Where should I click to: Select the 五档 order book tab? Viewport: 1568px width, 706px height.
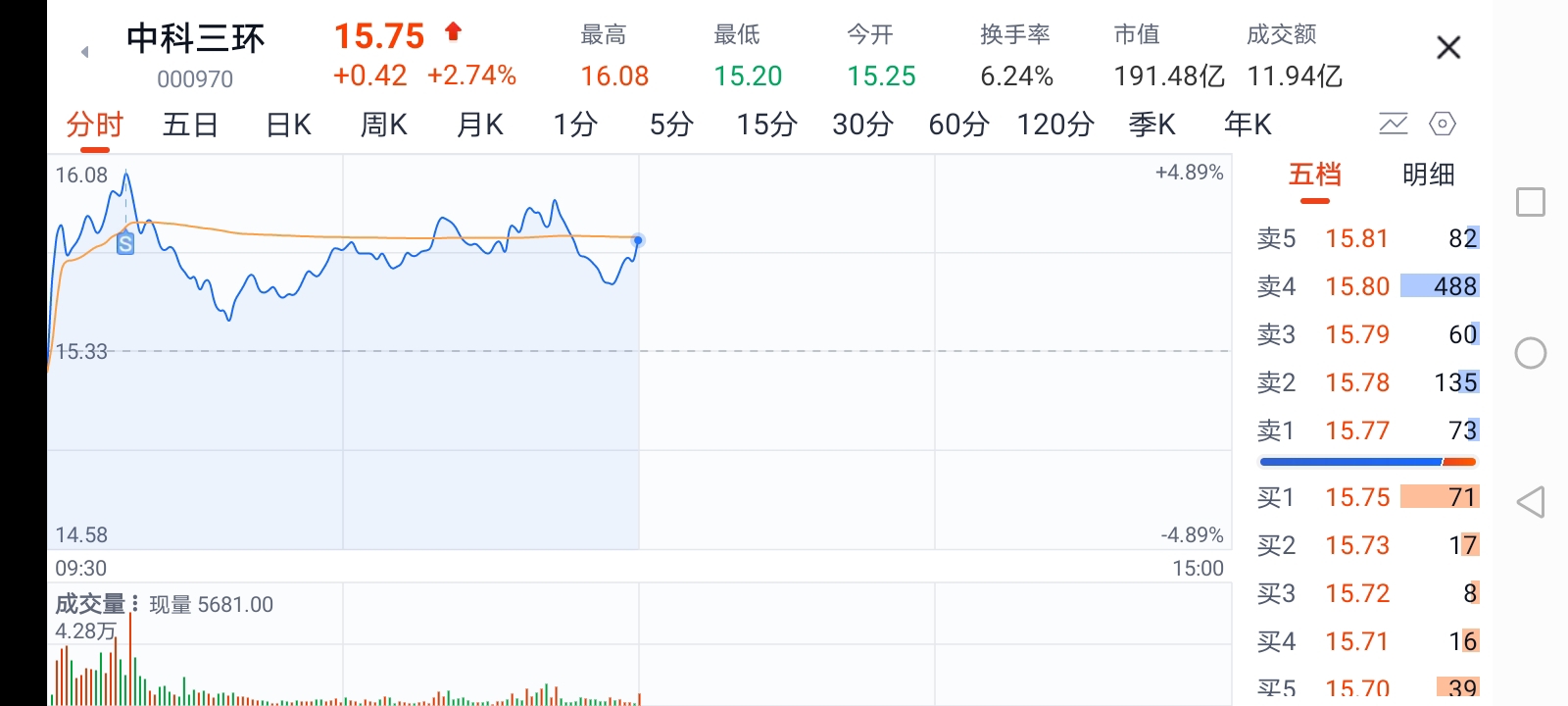[x=1314, y=175]
